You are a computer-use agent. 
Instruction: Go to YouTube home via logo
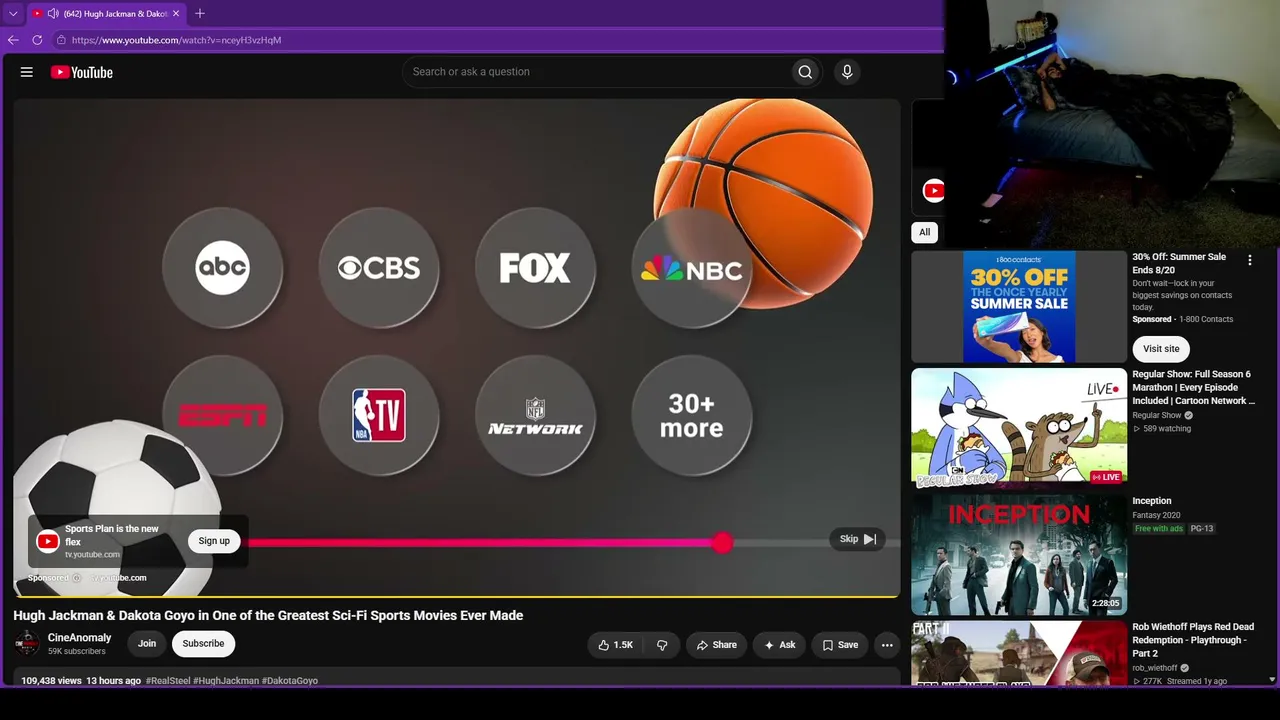pos(82,72)
